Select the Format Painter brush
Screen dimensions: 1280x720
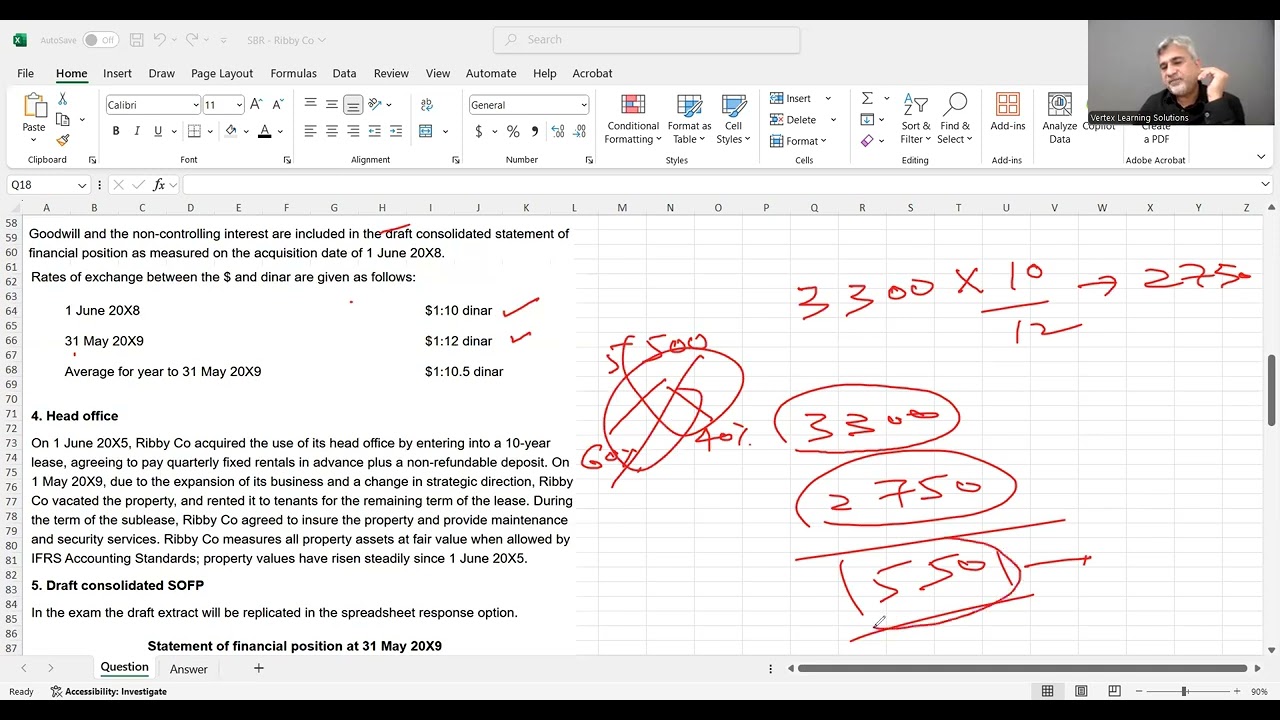62,140
